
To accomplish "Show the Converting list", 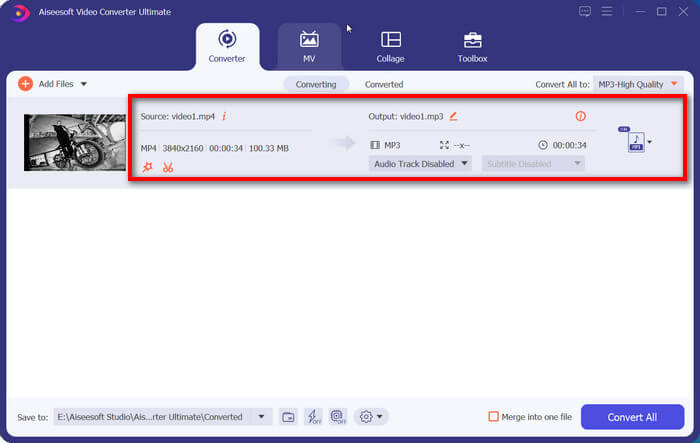I will click(x=316, y=84).
